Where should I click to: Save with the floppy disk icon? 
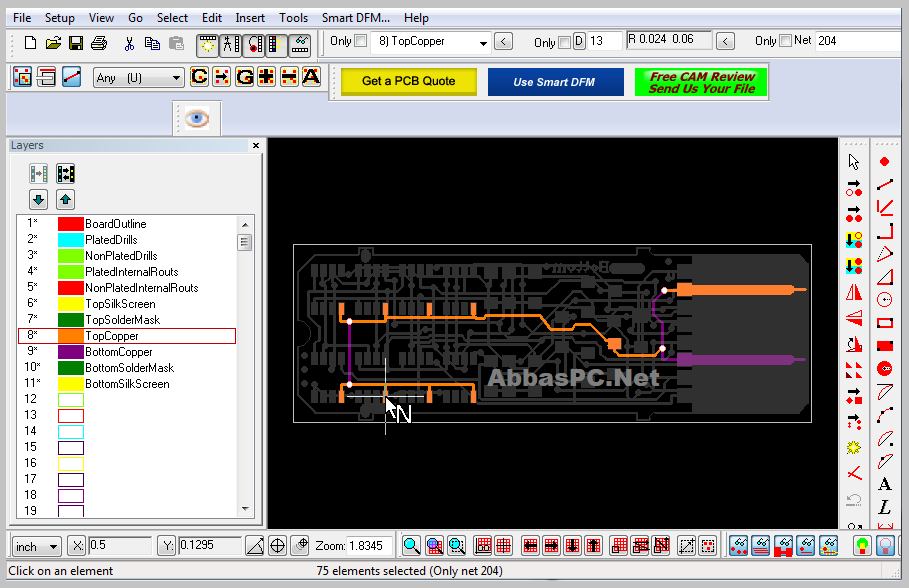76,43
